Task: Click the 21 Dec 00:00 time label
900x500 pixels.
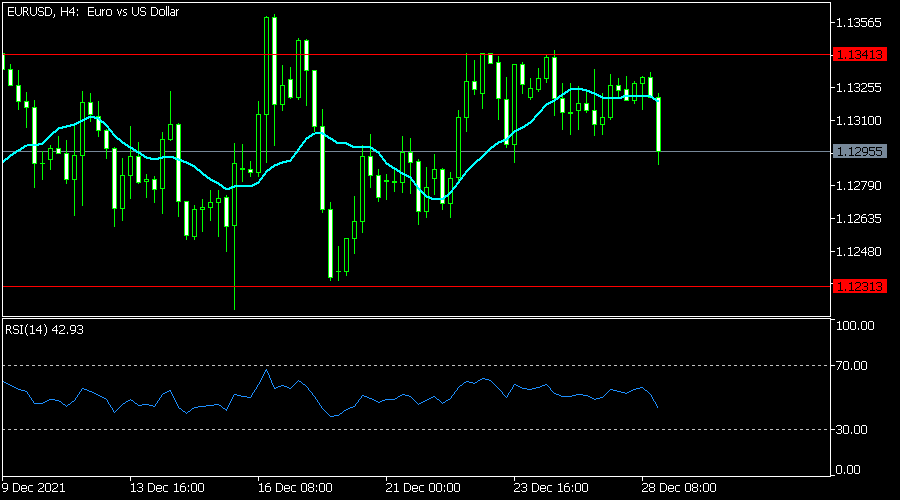Action: tap(423, 488)
